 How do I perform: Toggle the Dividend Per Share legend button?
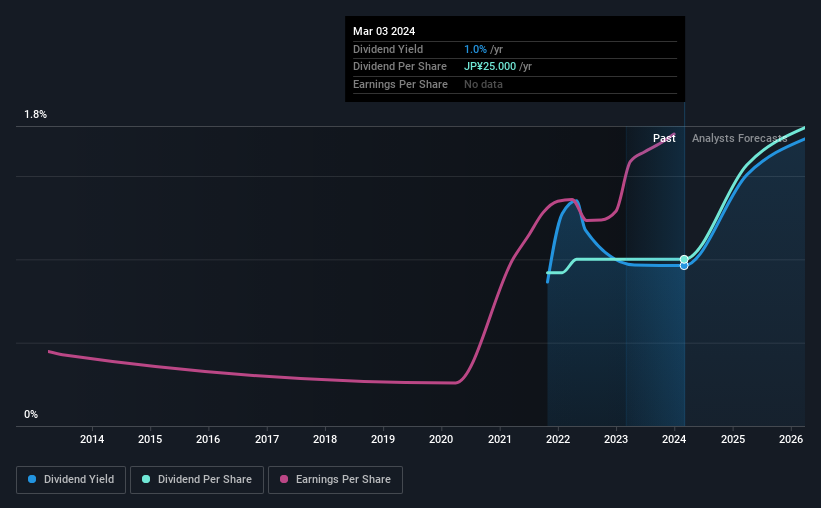[x=197, y=480]
